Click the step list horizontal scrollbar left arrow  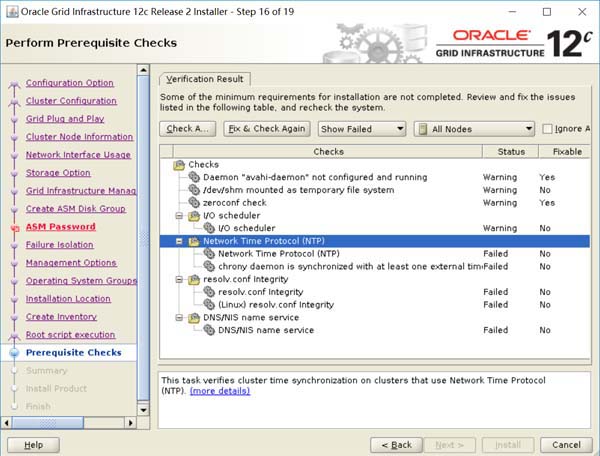point(6,423)
